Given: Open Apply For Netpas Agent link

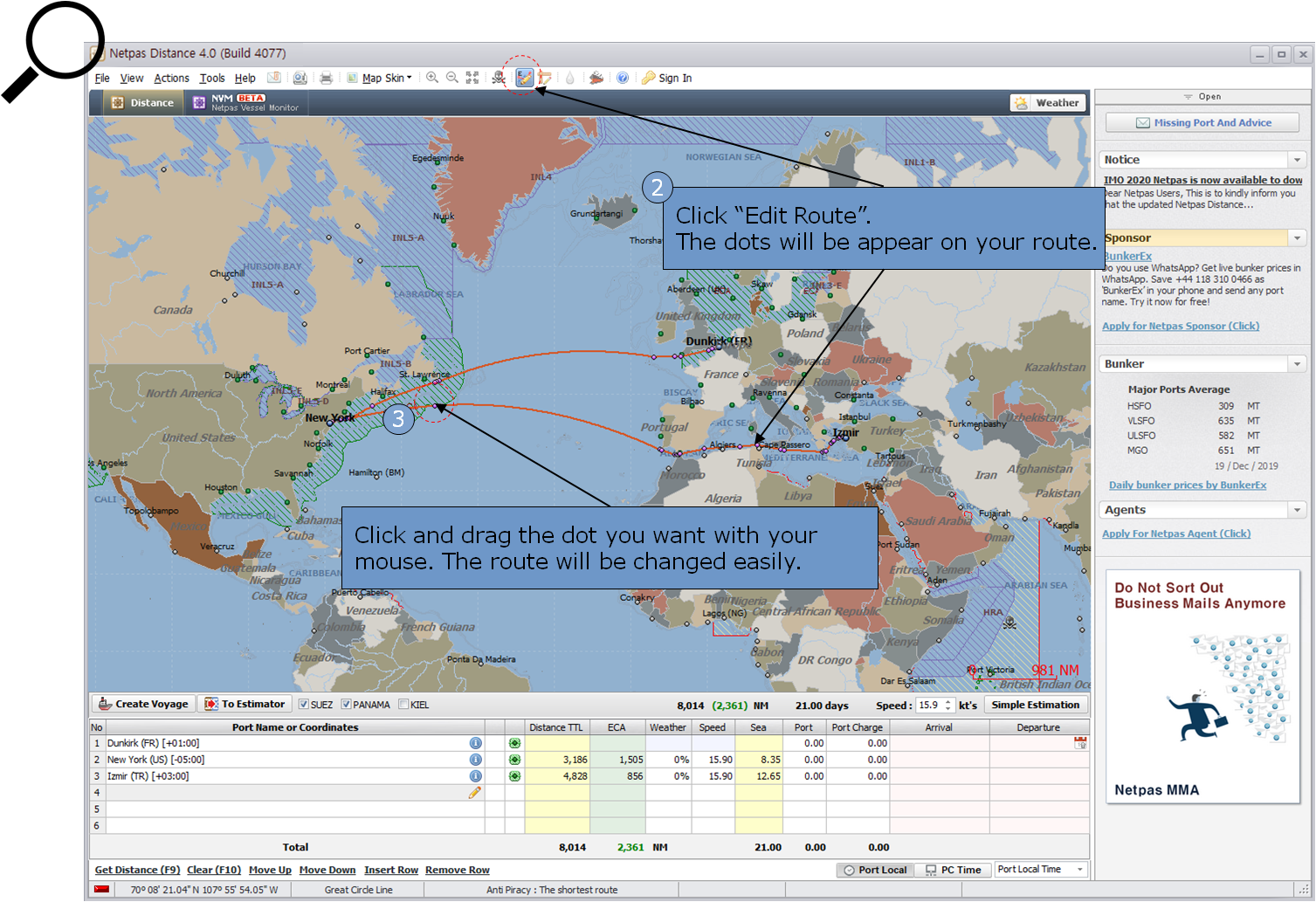Looking at the screenshot, I should click(1176, 534).
